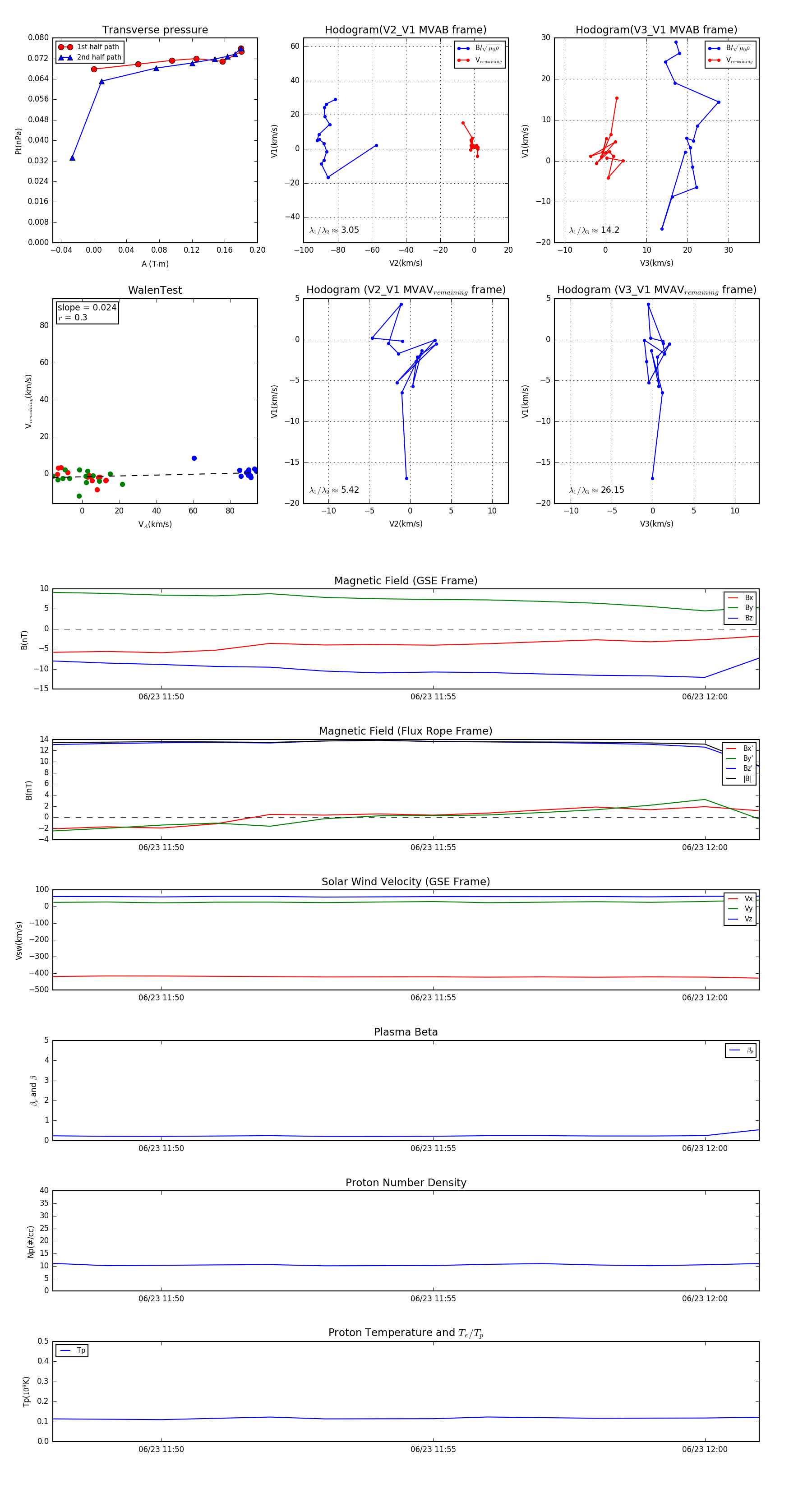Select the '1st half path' legend entry
The width and height of the screenshot is (812, 1489).
pos(90,47)
